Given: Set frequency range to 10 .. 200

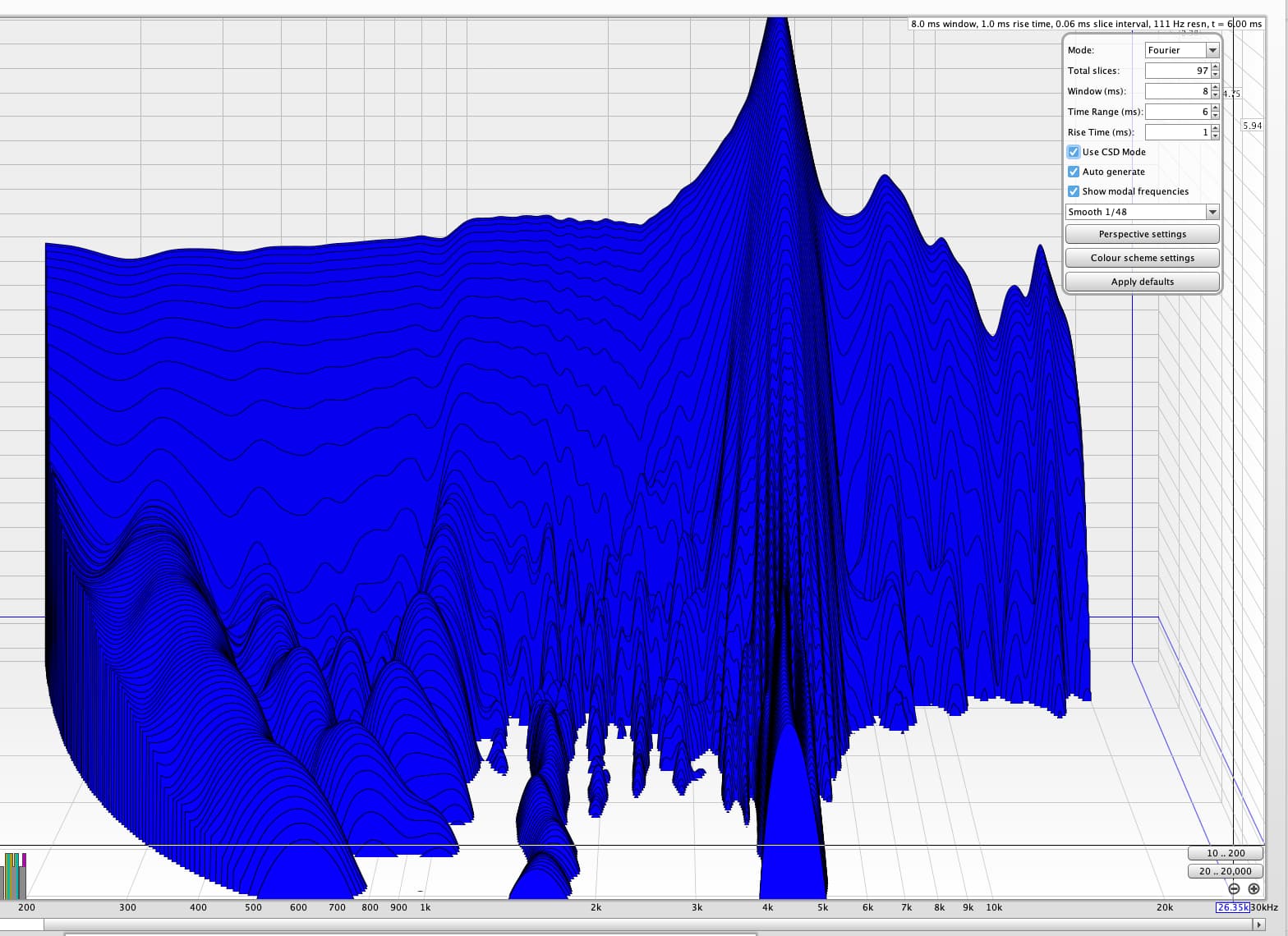Looking at the screenshot, I should (x=1225, y=853).
